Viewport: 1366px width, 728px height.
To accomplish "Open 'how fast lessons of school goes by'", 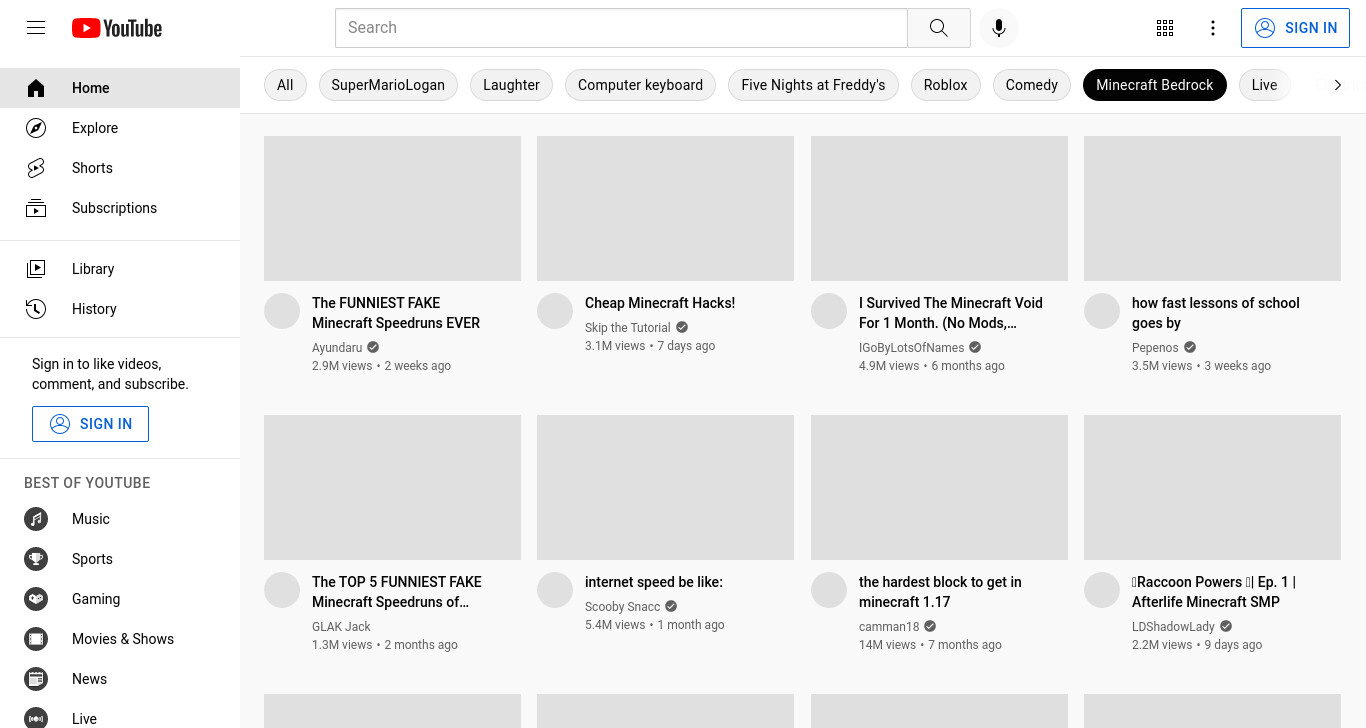I will point(1215,313).
